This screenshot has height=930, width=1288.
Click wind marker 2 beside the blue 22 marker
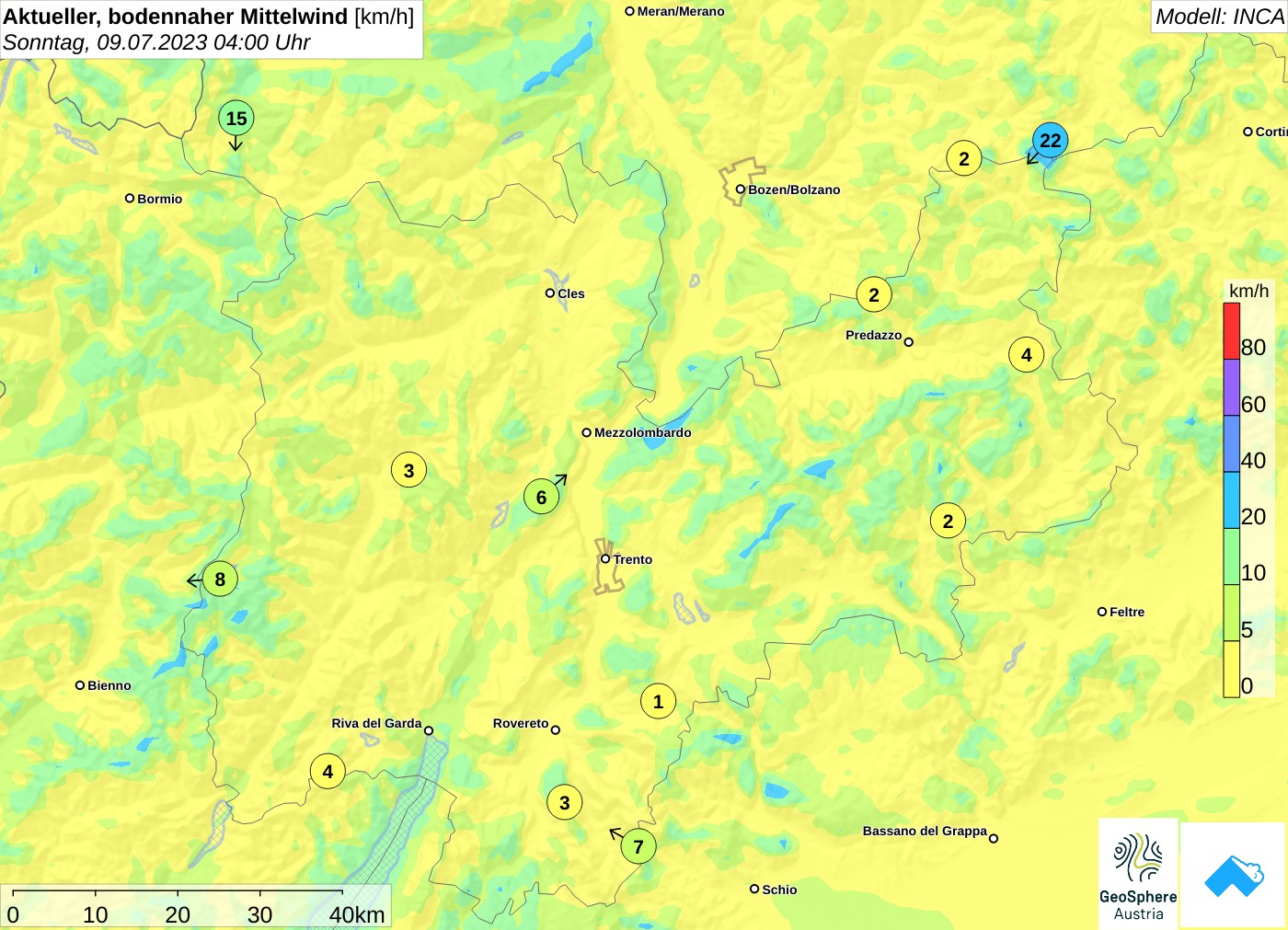click(964, 159)
